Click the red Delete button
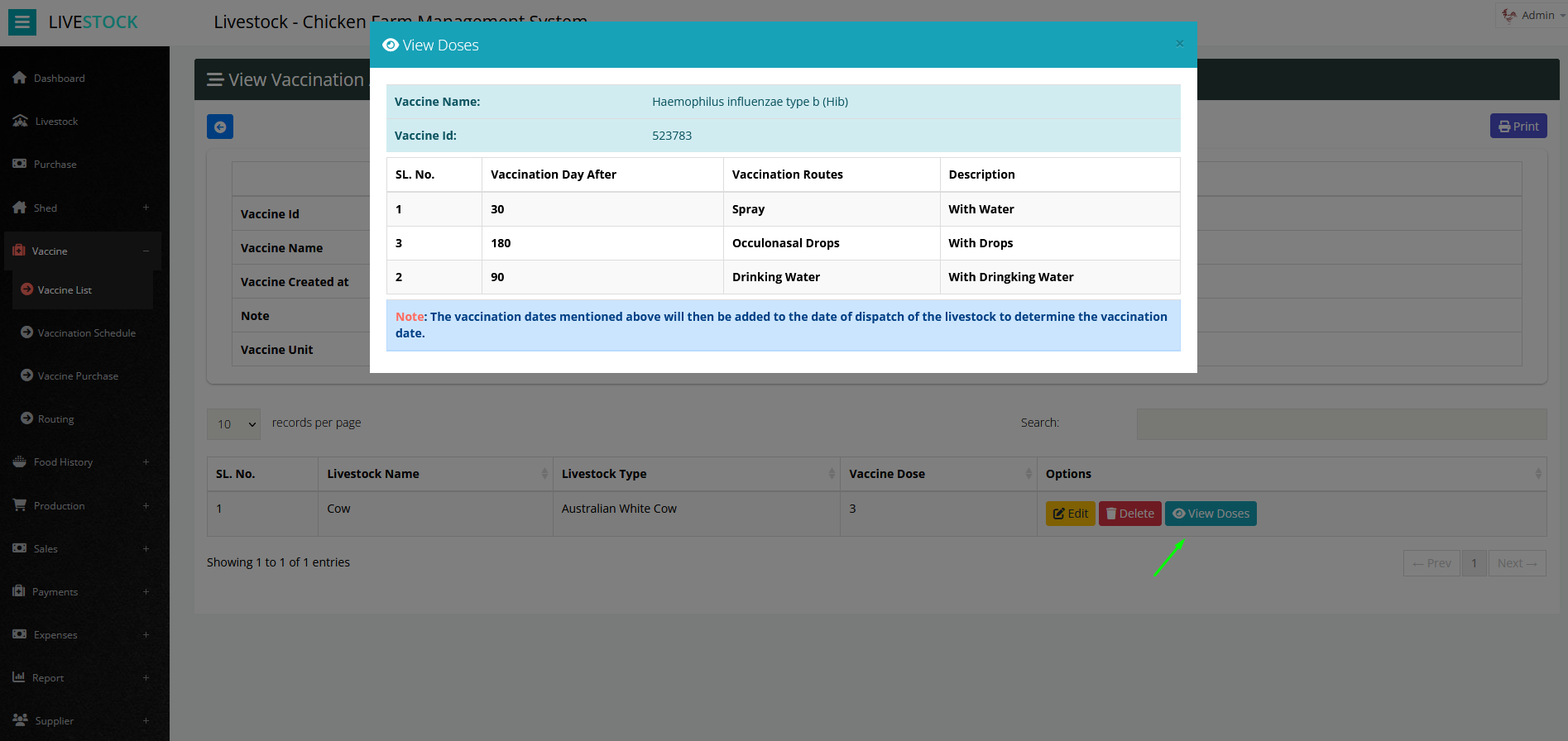The width and height of the screenshot is (1568, 741). [1129, 514]
